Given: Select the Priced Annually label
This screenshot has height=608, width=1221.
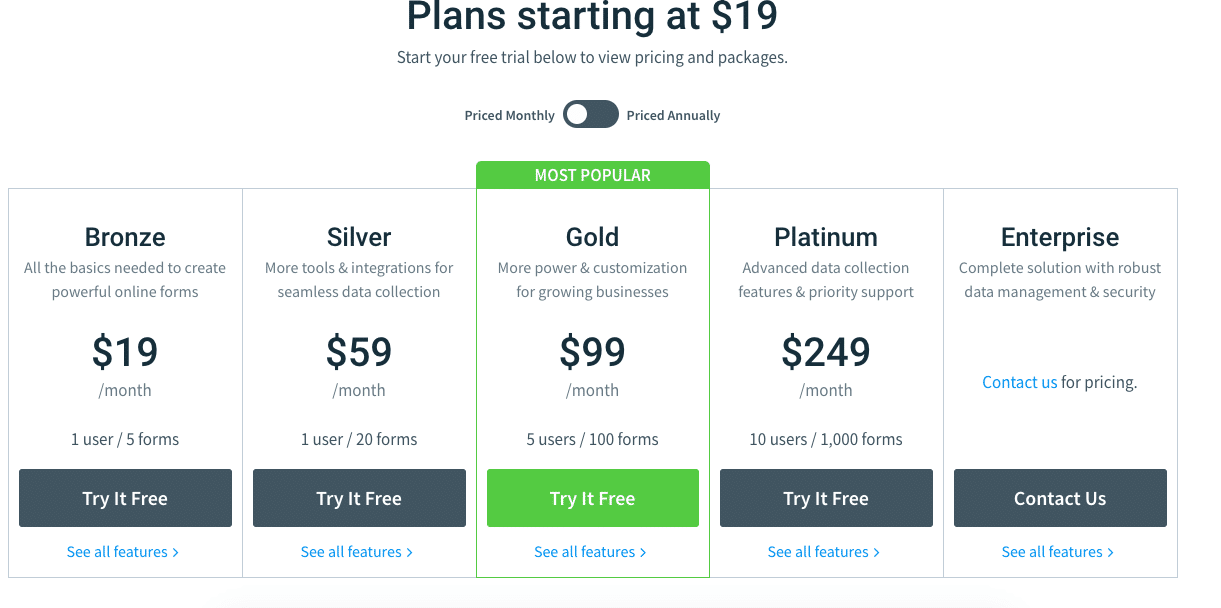Looking at the screenshot, I should click(x=673, y=116).
